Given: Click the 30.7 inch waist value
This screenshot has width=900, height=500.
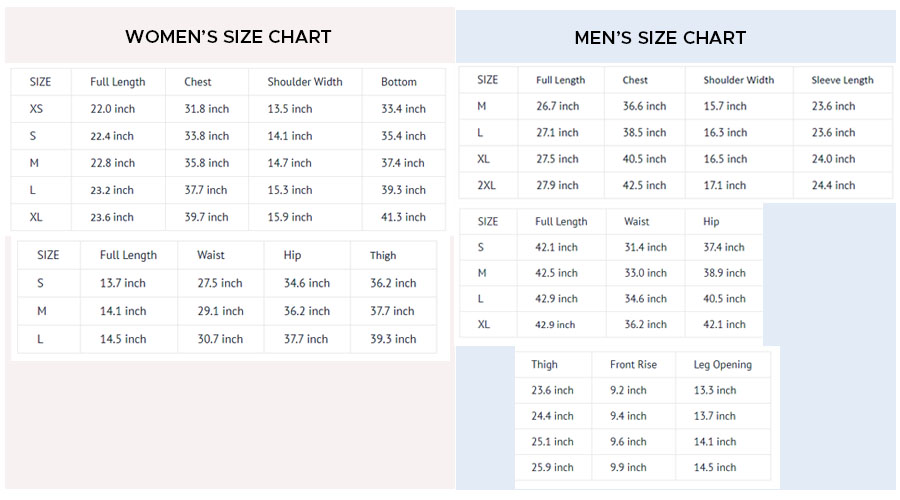Looking at the screenshot, I should point(220,339).
